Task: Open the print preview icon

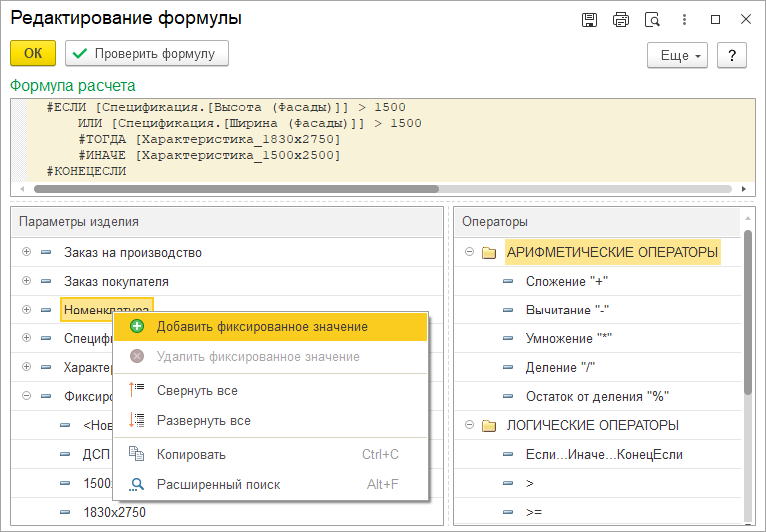Action: pos(652,19)
